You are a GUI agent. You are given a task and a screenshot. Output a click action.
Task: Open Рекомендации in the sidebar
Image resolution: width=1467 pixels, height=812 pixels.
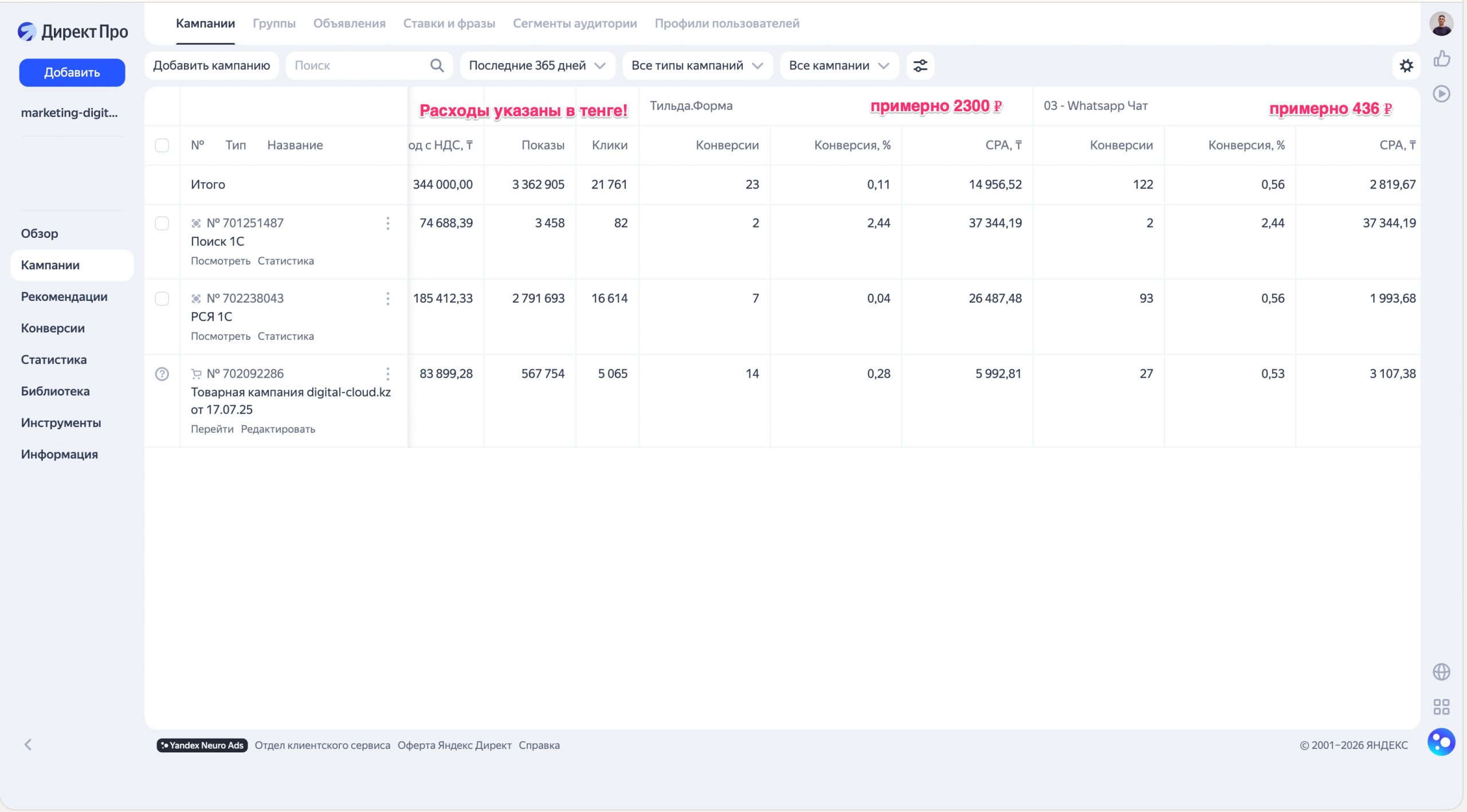(64, 297)
